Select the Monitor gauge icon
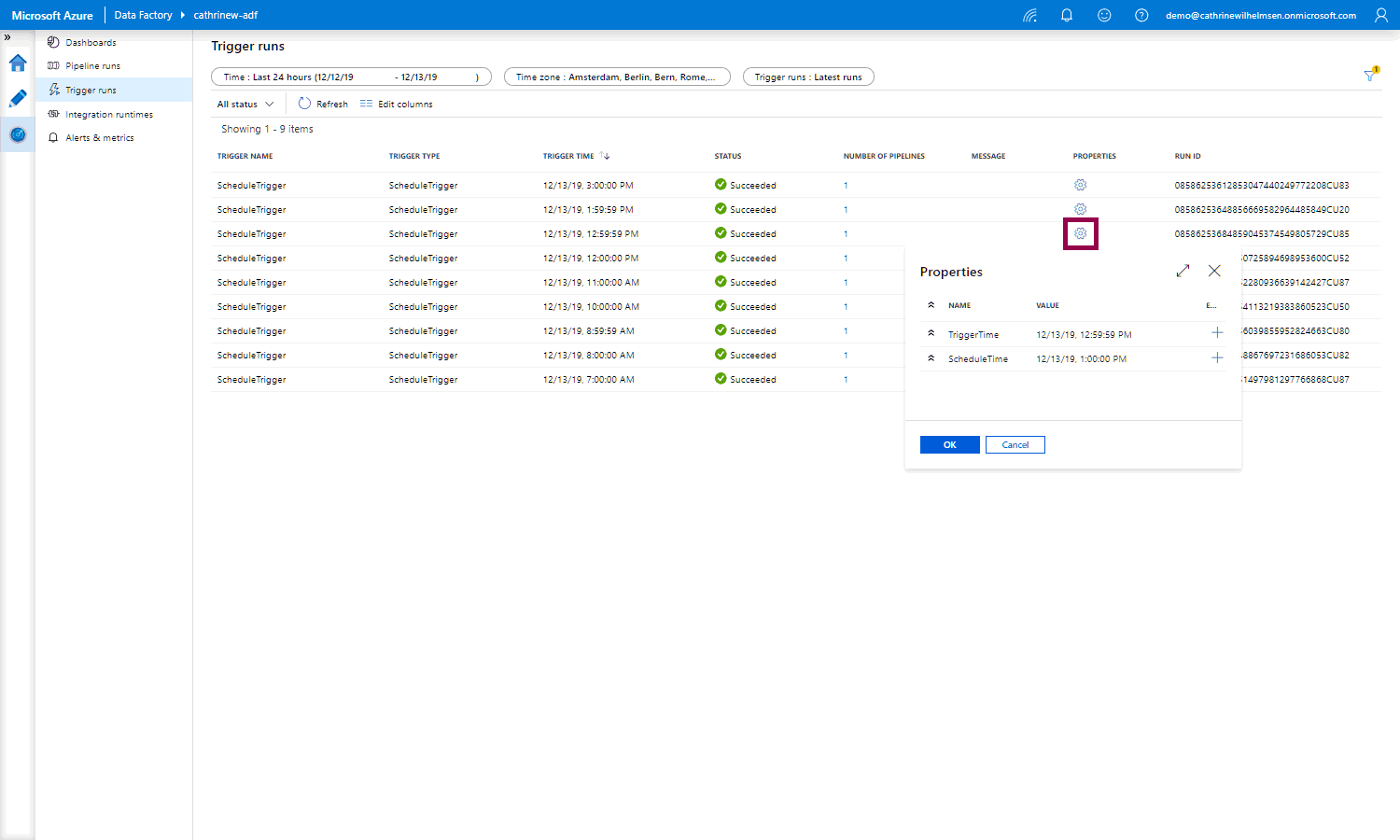Viewport: 1400px width, 840px height. tap(18, 135)
